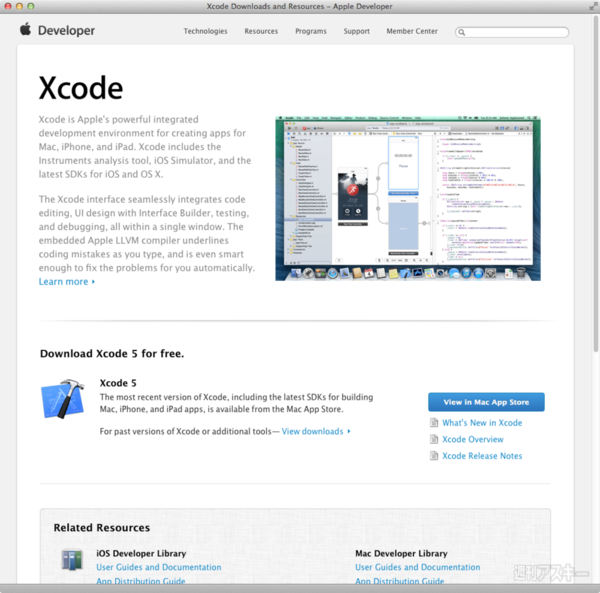Click the Xcode page heading
Screen dimensions: 600x593
[81, 88]
